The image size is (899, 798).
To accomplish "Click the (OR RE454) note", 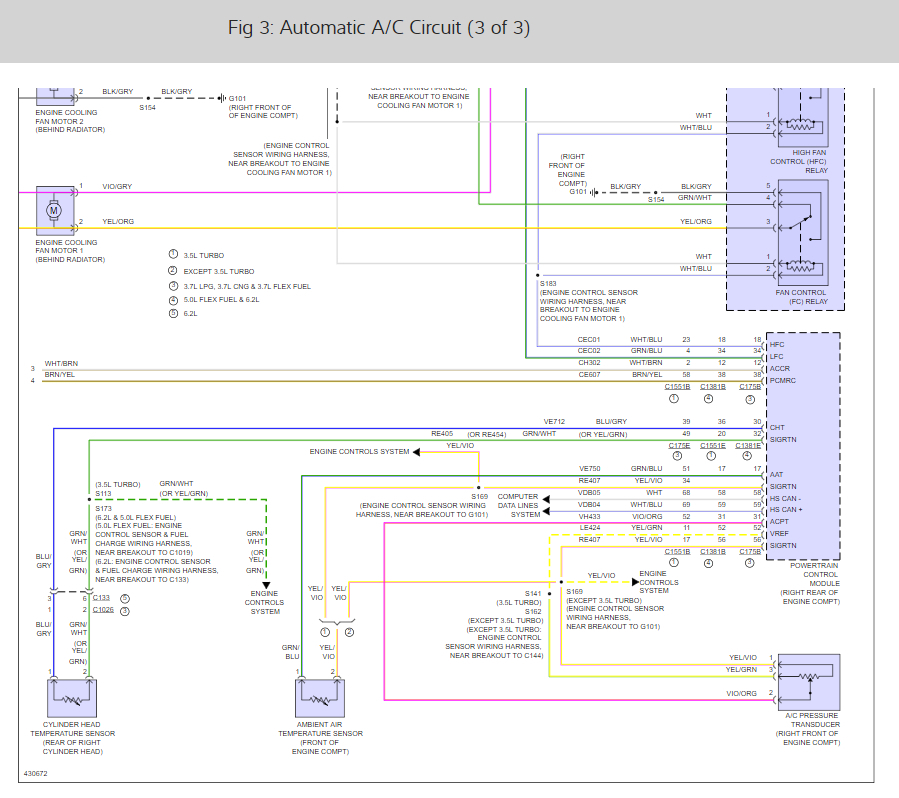I will coord(487,434).
